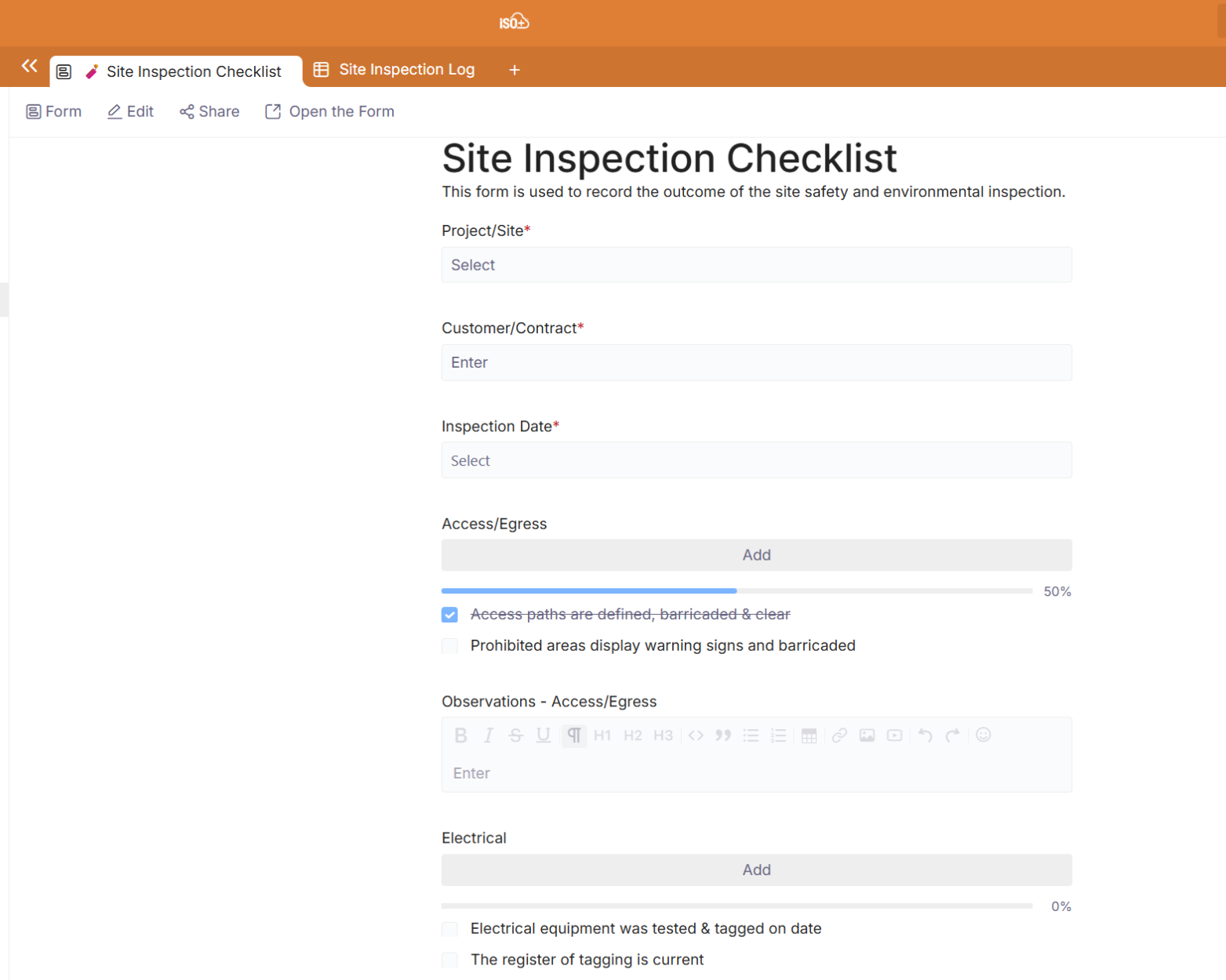Click the Access/Egress progress bar
The height and width of the screenshot is (980, 1226).
(736, 591)
